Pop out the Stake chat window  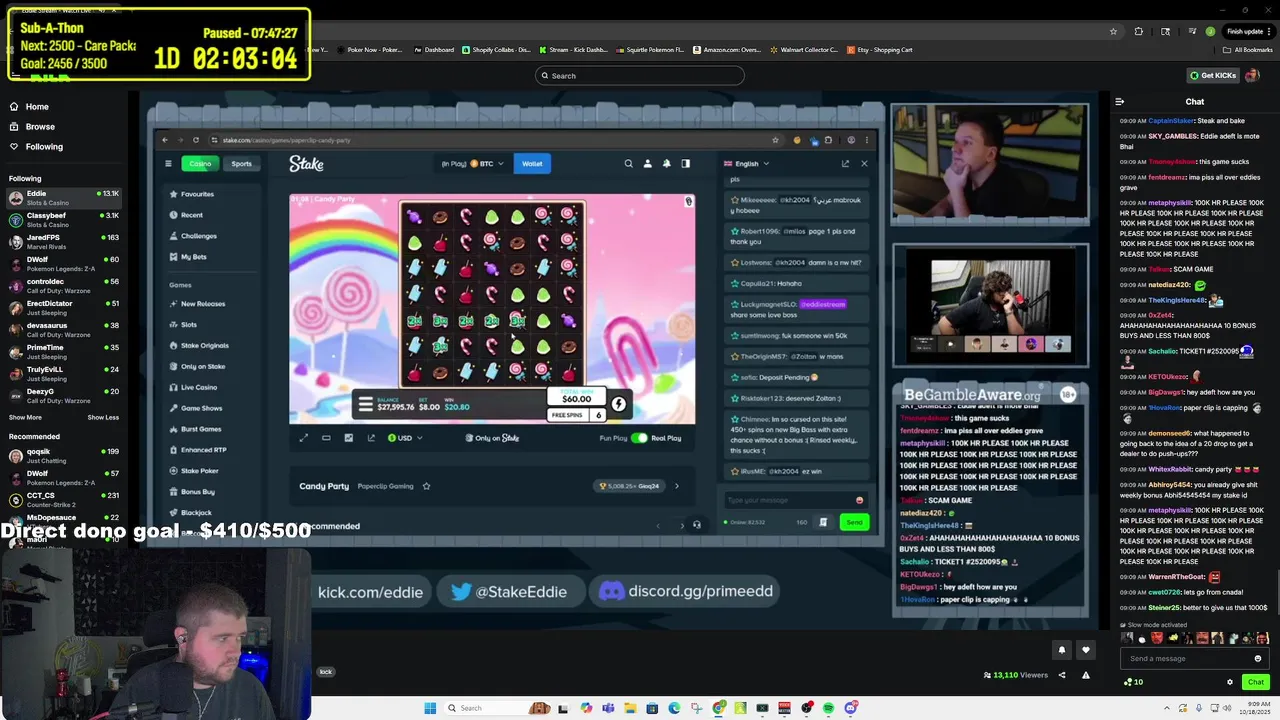tap(845, 164)
